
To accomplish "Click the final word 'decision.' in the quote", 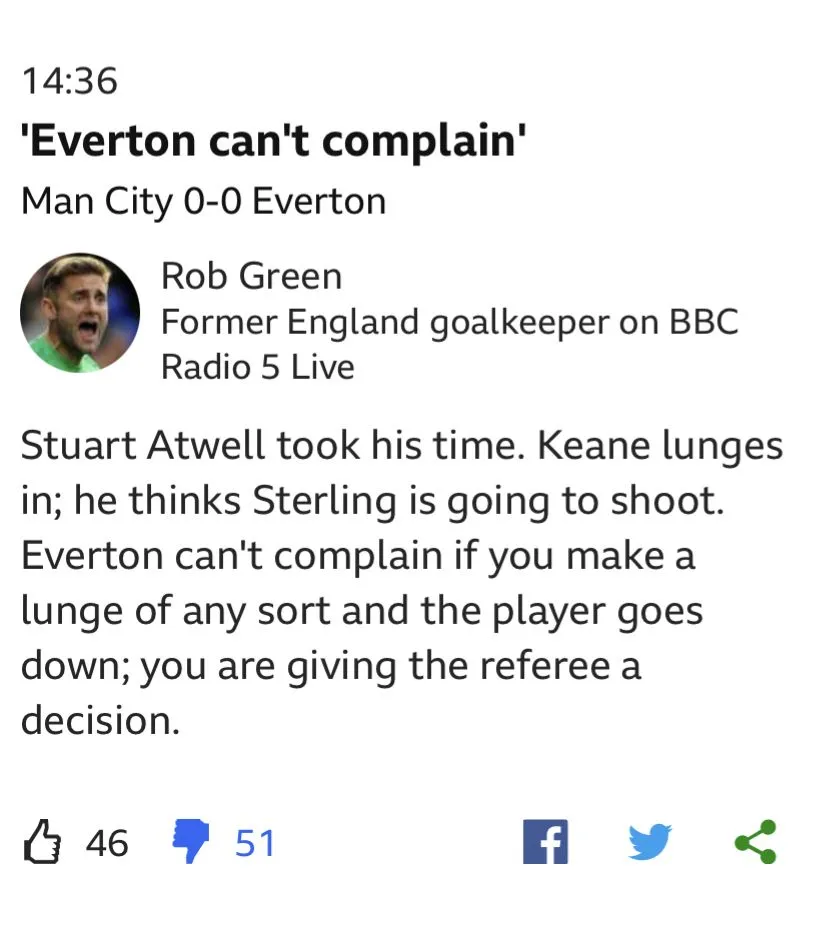I will [100, 721].
